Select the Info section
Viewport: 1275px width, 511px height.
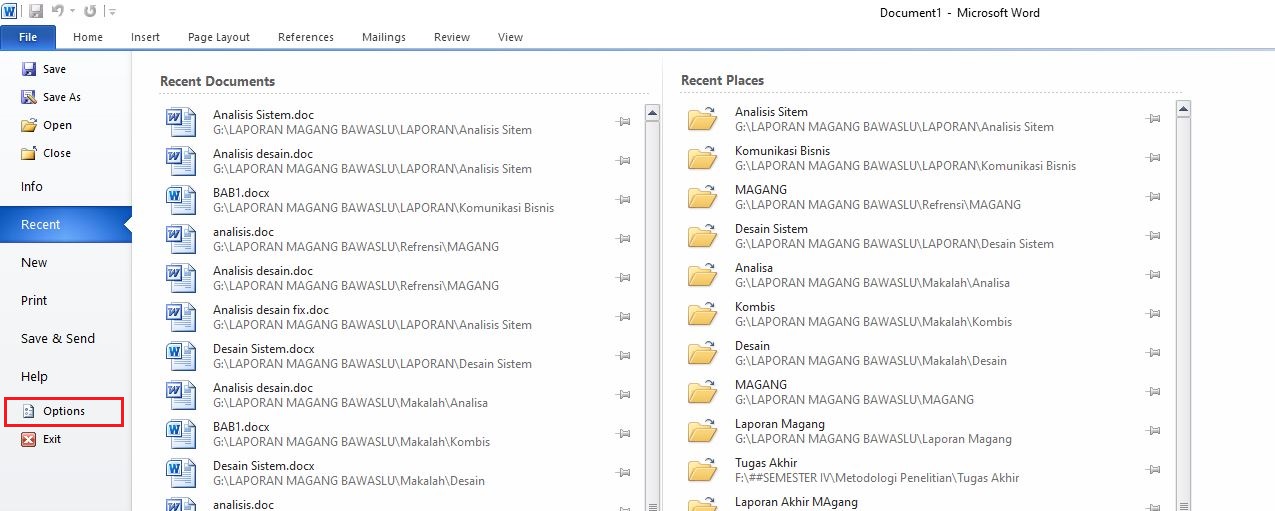pyautogui.click(x=65, y=187)
